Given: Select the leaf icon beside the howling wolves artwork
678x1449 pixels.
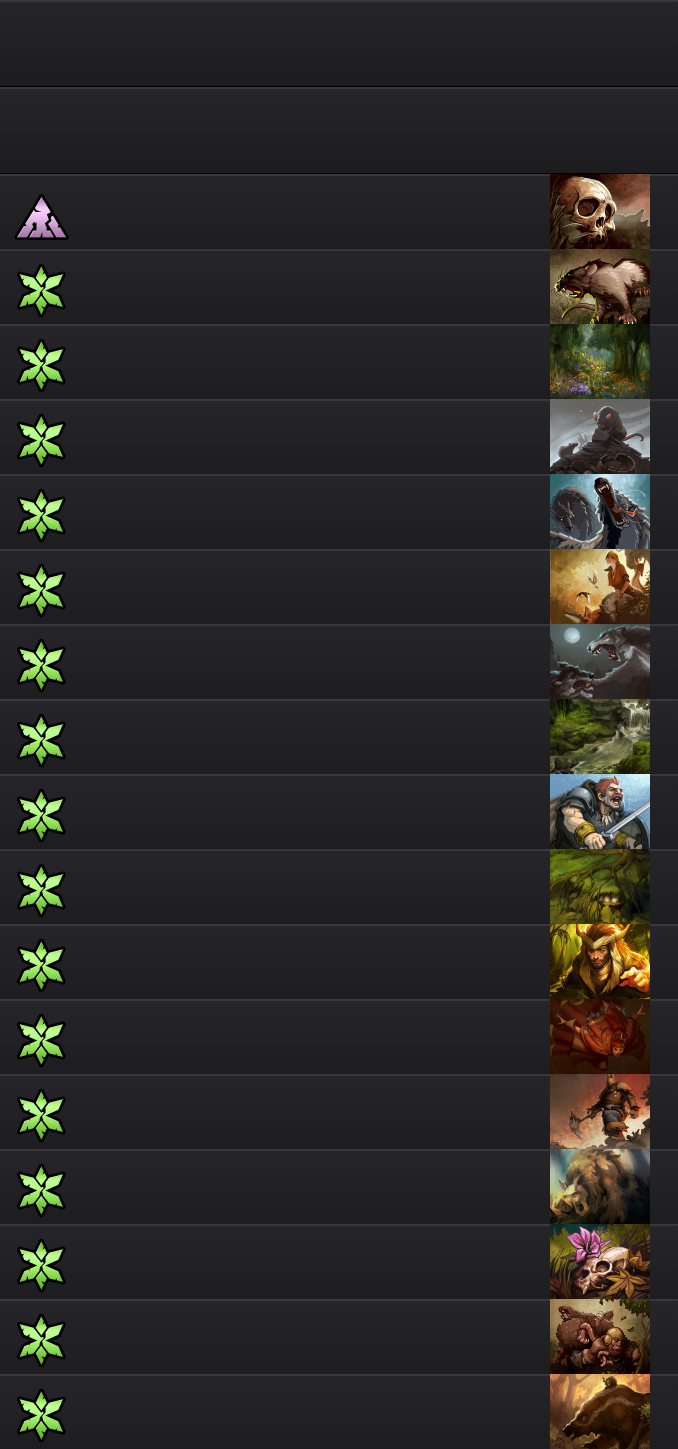Looking at the screenshot, I should pos(41,665).
